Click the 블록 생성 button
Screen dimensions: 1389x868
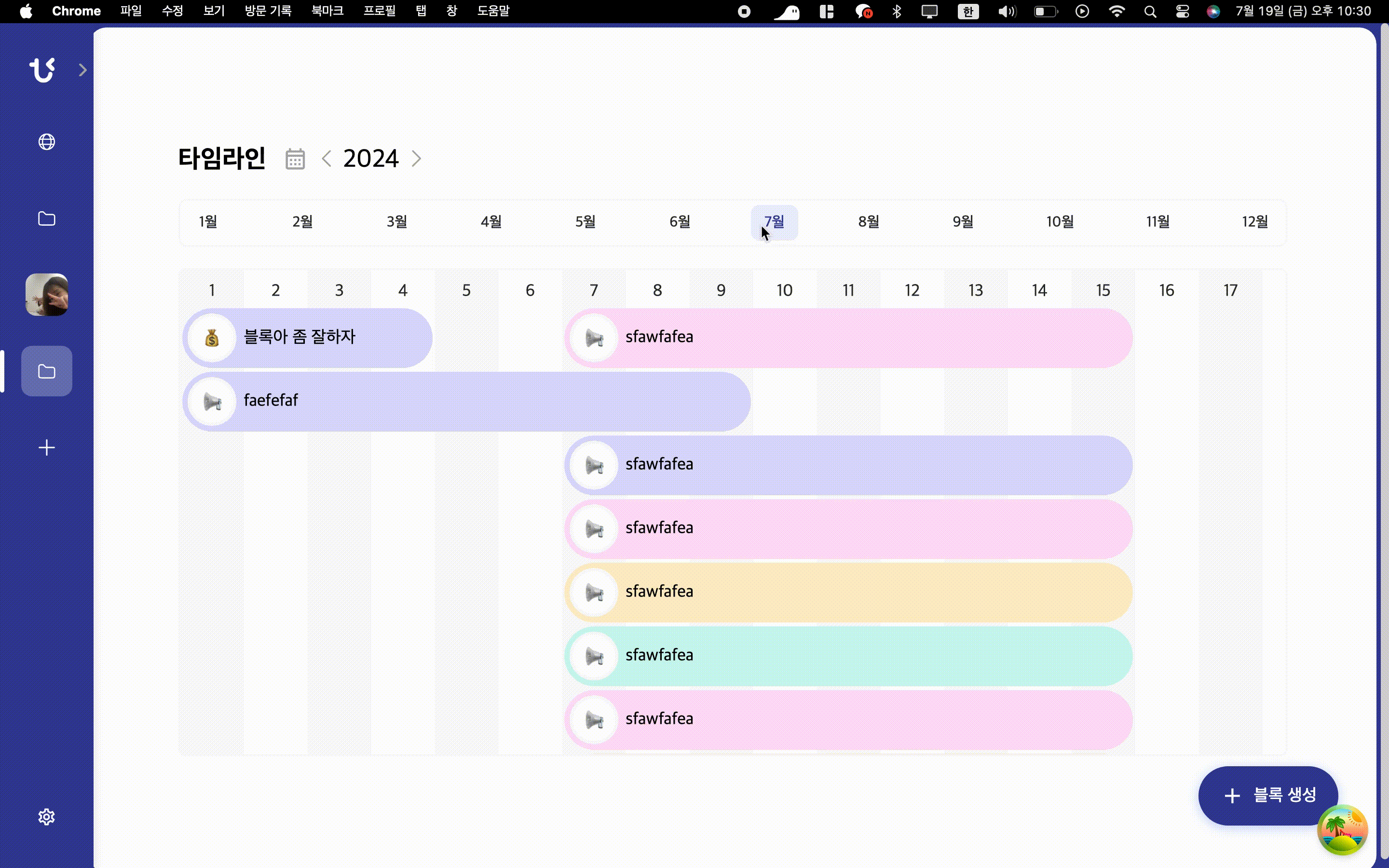tap(1267, 795)
